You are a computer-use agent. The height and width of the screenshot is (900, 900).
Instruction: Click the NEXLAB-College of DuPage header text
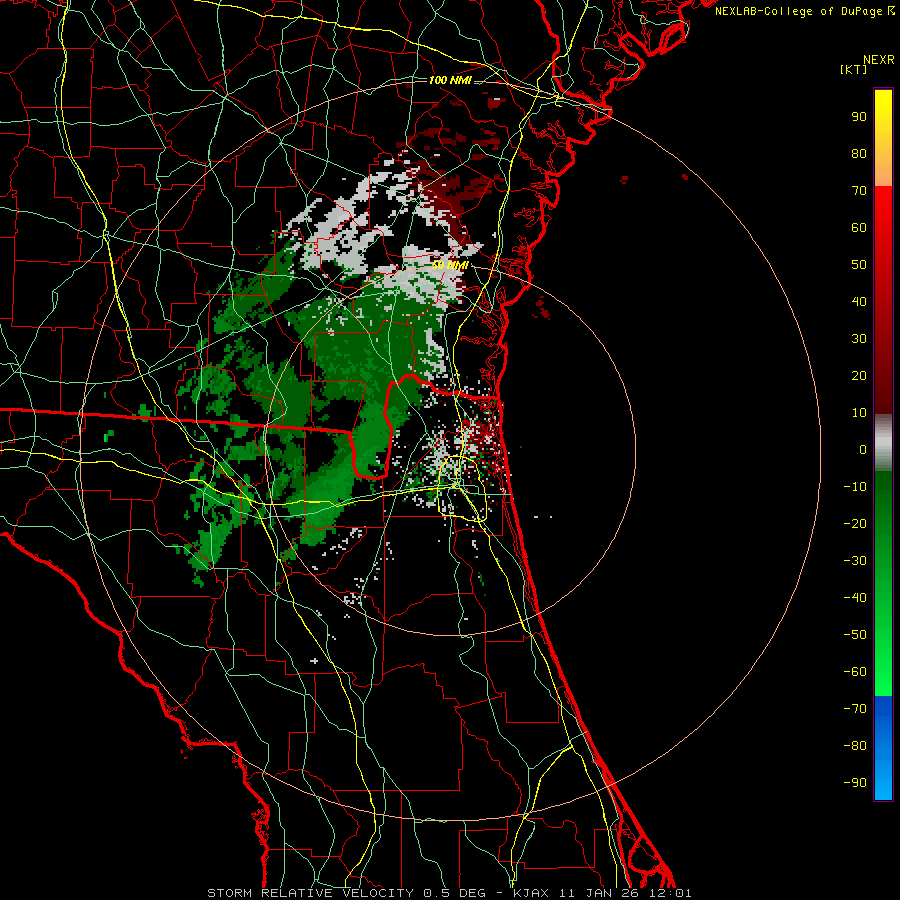(805, 11)
